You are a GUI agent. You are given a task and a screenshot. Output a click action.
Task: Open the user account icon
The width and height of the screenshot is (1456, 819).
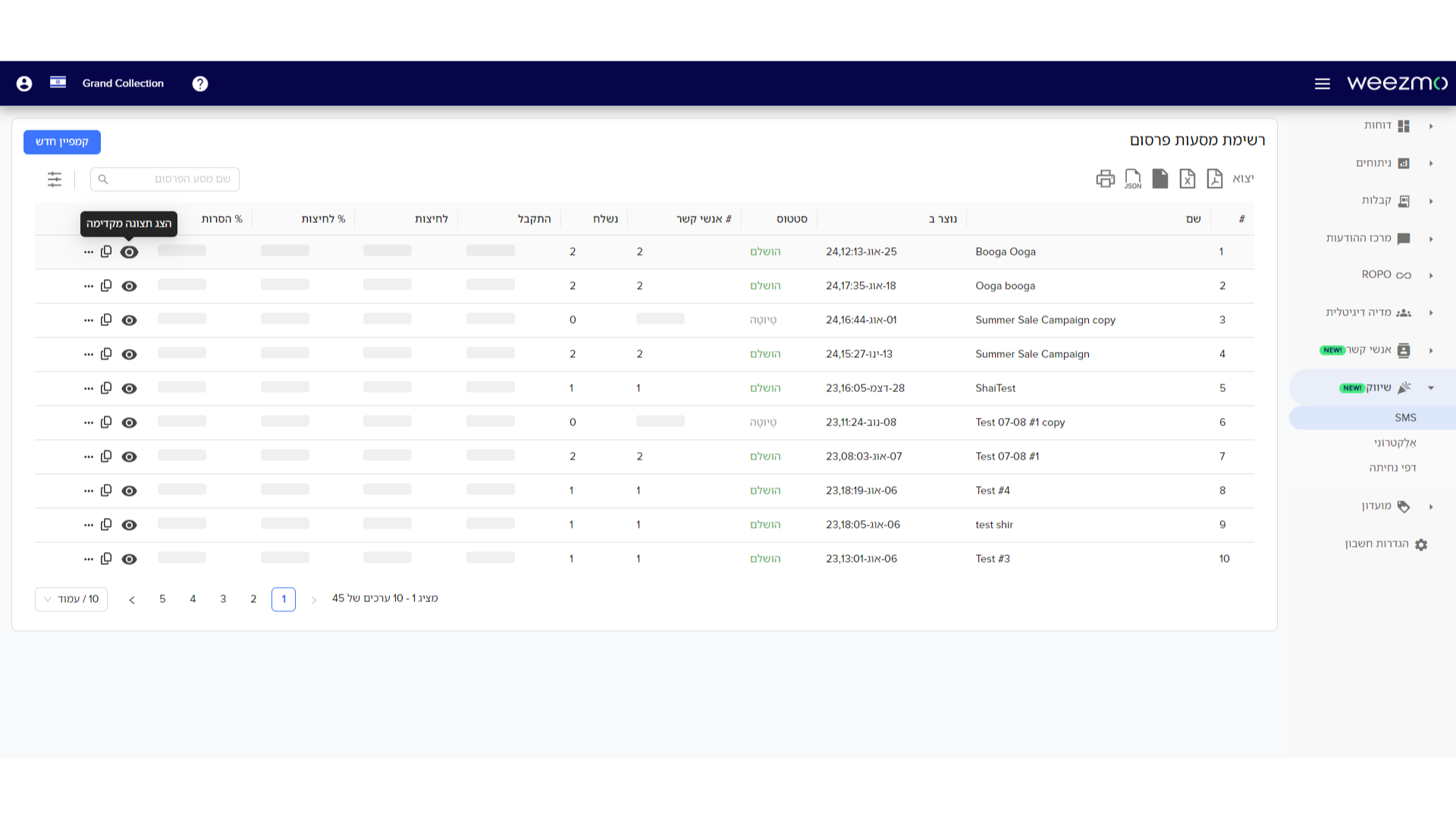24,83
